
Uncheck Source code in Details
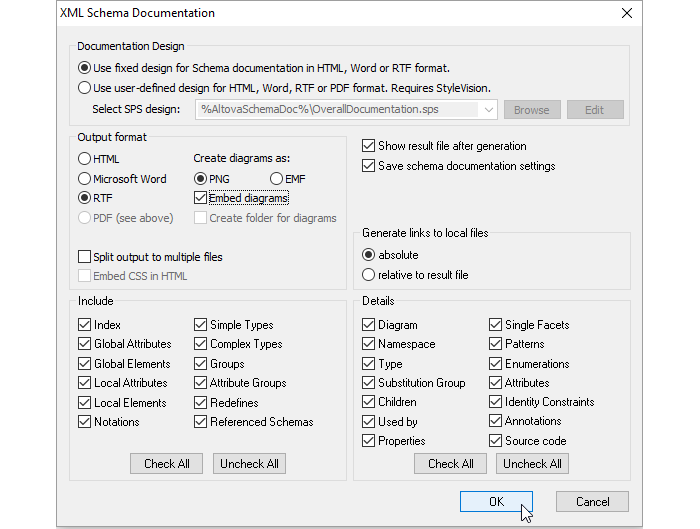[497, 441]
